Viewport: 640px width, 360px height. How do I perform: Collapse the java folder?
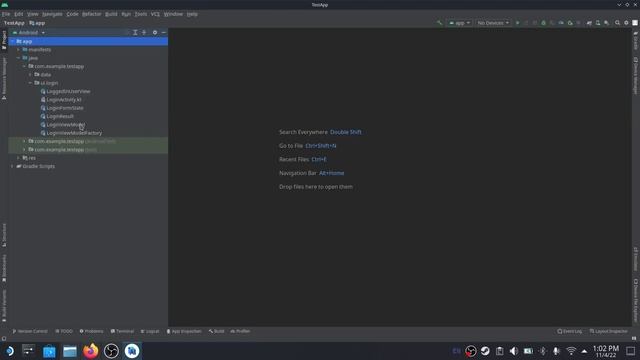click(18, 58)
